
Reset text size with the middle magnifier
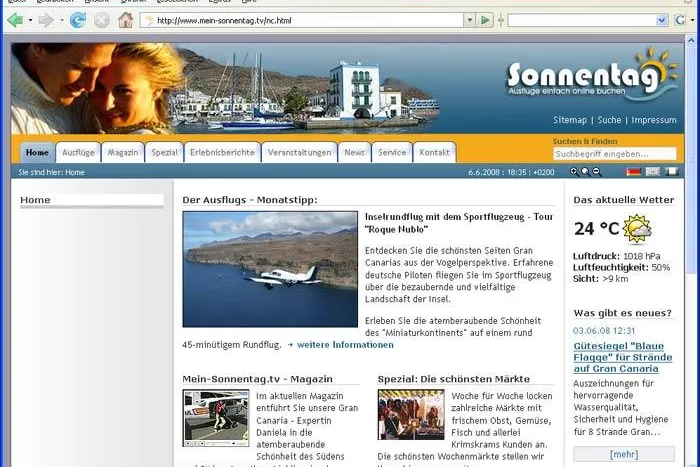tap(585, 172)
